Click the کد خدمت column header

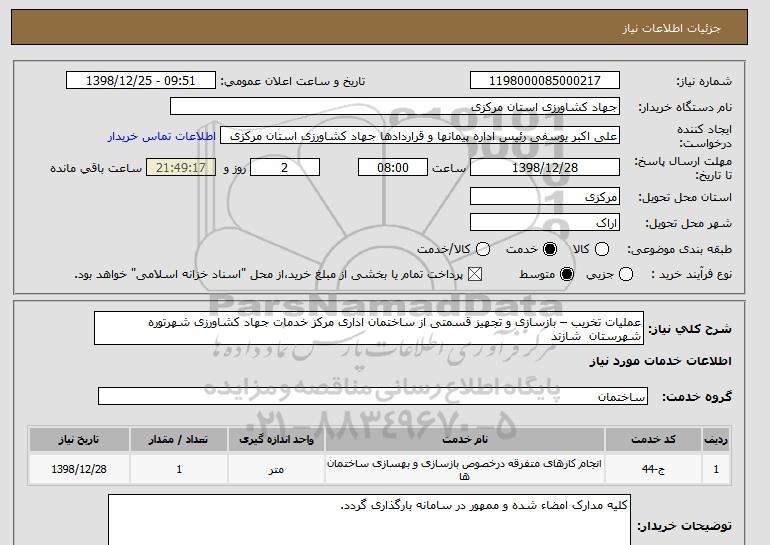653,439
